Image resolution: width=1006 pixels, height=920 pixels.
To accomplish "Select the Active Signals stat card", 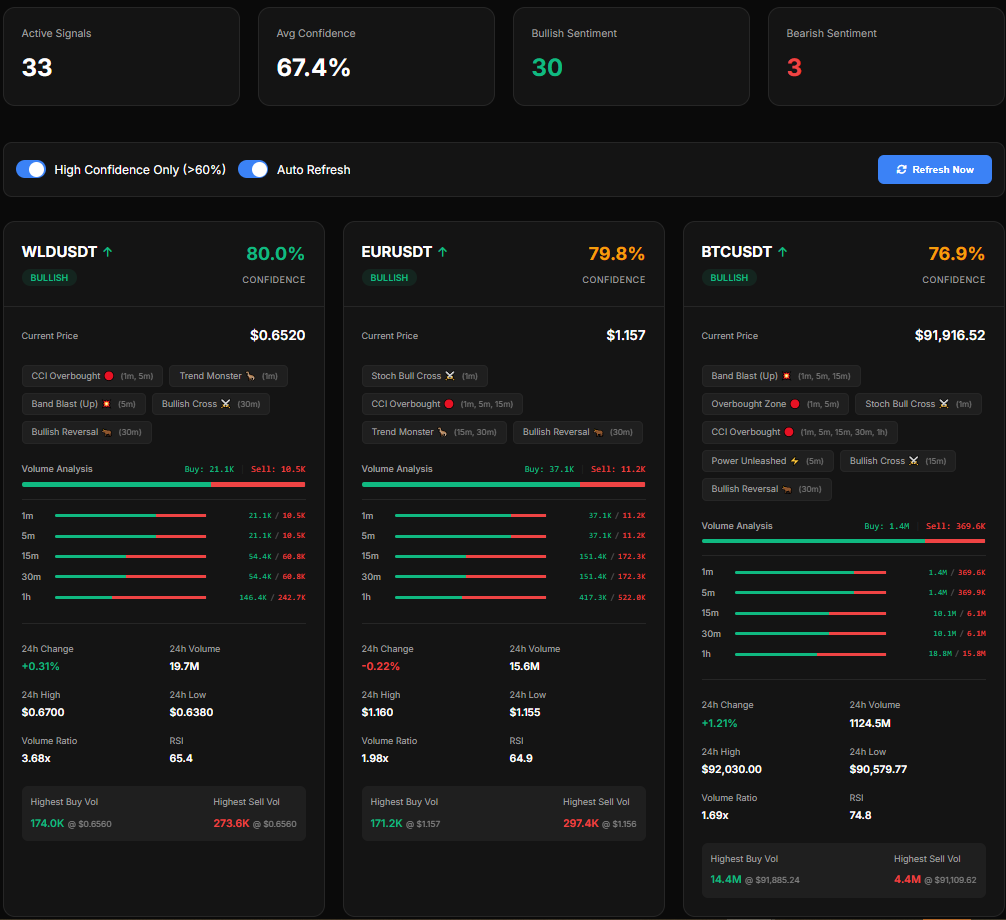I will pyautogui.click(x=121, y=56).
